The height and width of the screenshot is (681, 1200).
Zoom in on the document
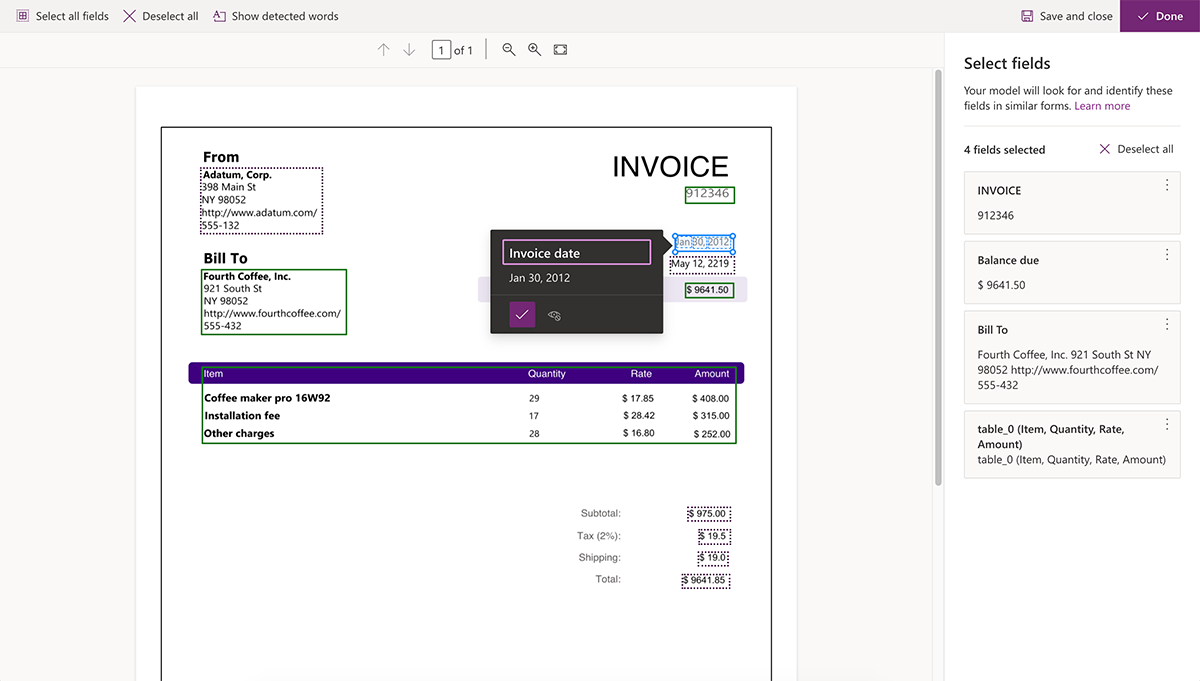534,50
